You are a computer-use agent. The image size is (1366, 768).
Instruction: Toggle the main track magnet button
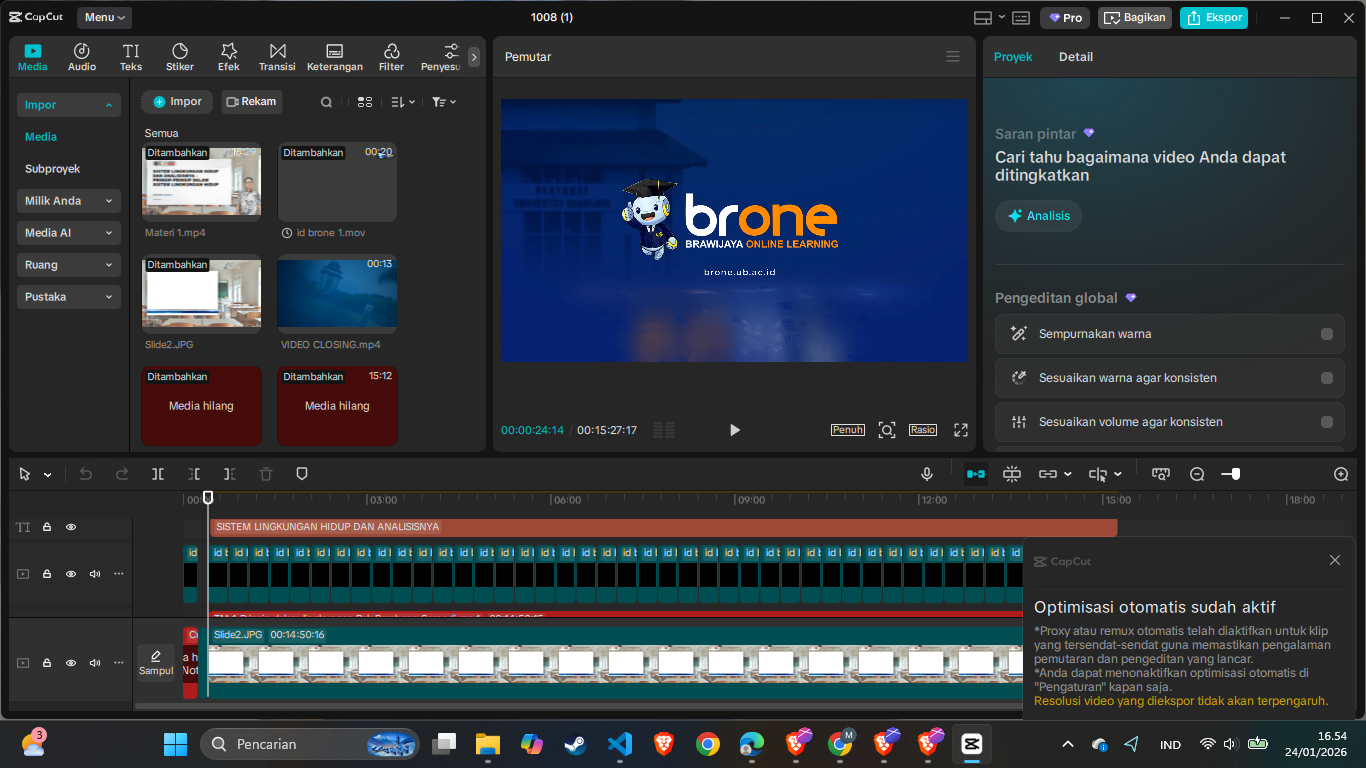tap(976, 474)
